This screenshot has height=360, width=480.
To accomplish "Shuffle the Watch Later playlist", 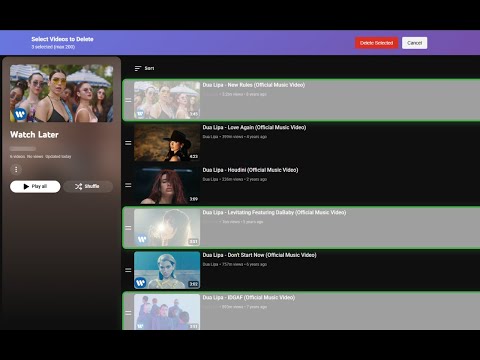I will 88,186.
